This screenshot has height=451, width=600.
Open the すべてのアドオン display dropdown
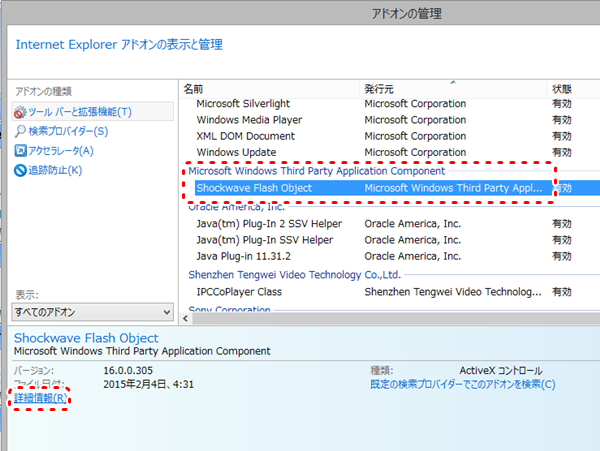point(93,312)
